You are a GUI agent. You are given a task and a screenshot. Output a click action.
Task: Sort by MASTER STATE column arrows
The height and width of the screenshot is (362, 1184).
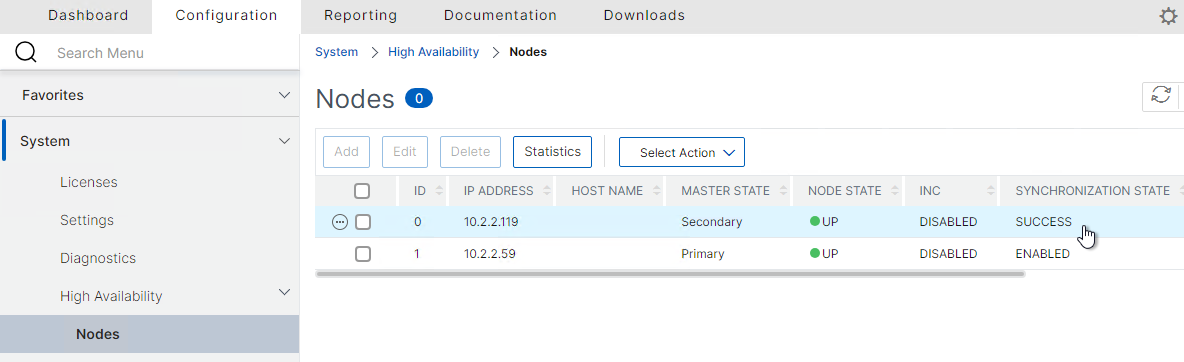tap(782, 191)
